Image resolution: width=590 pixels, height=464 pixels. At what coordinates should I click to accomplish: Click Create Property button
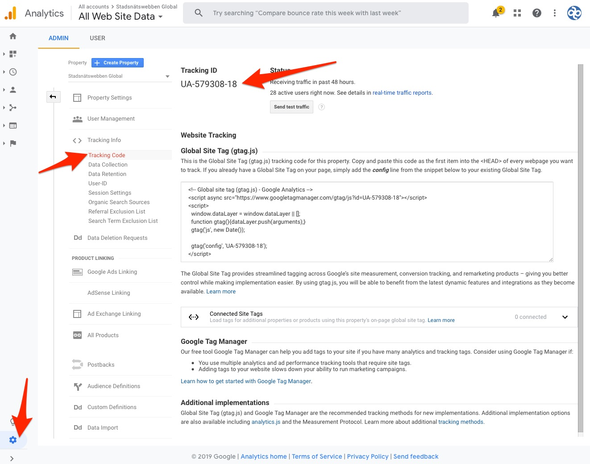pos(117,62)
